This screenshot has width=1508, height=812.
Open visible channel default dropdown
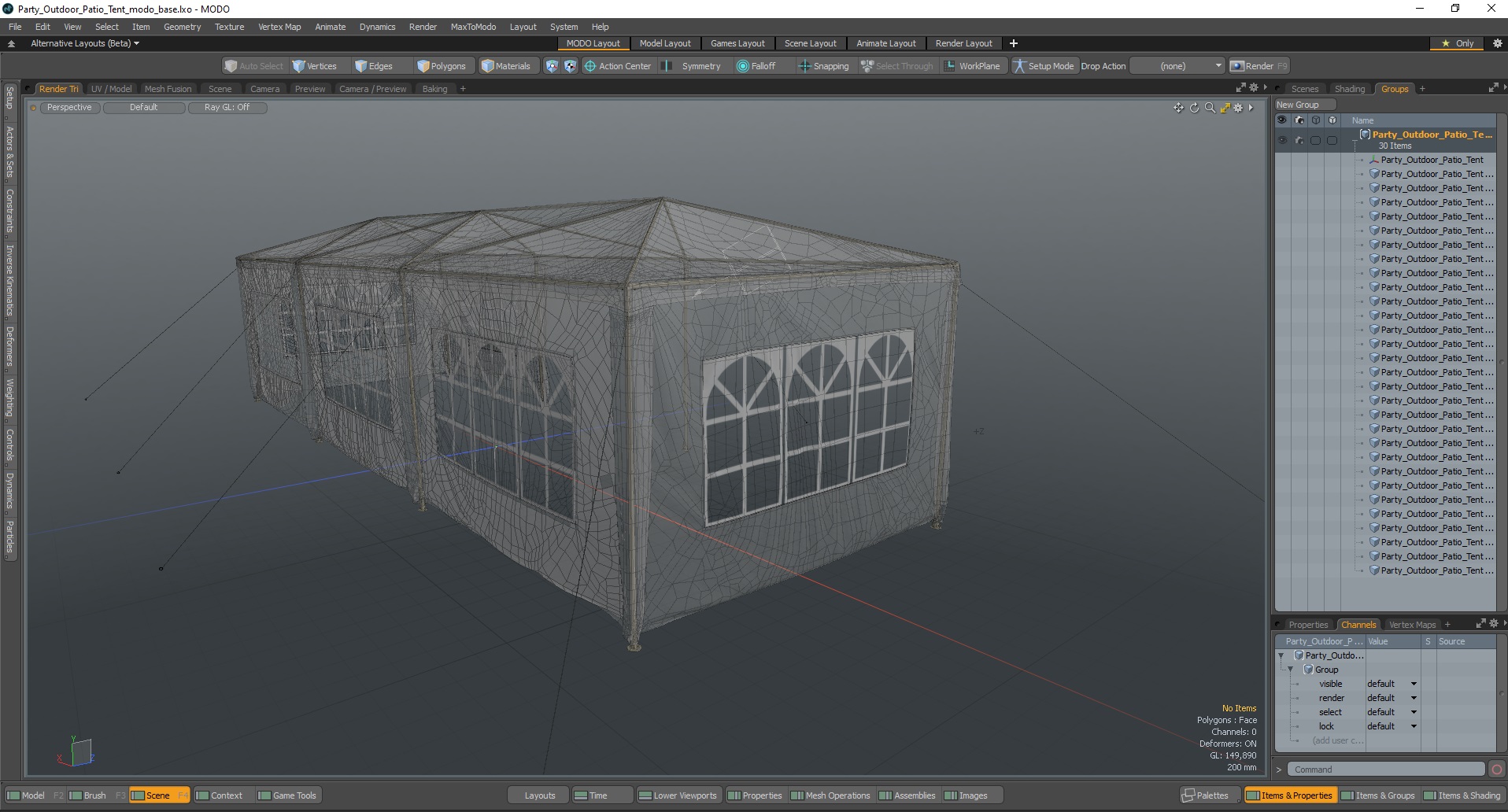[x=1392, y=684]
